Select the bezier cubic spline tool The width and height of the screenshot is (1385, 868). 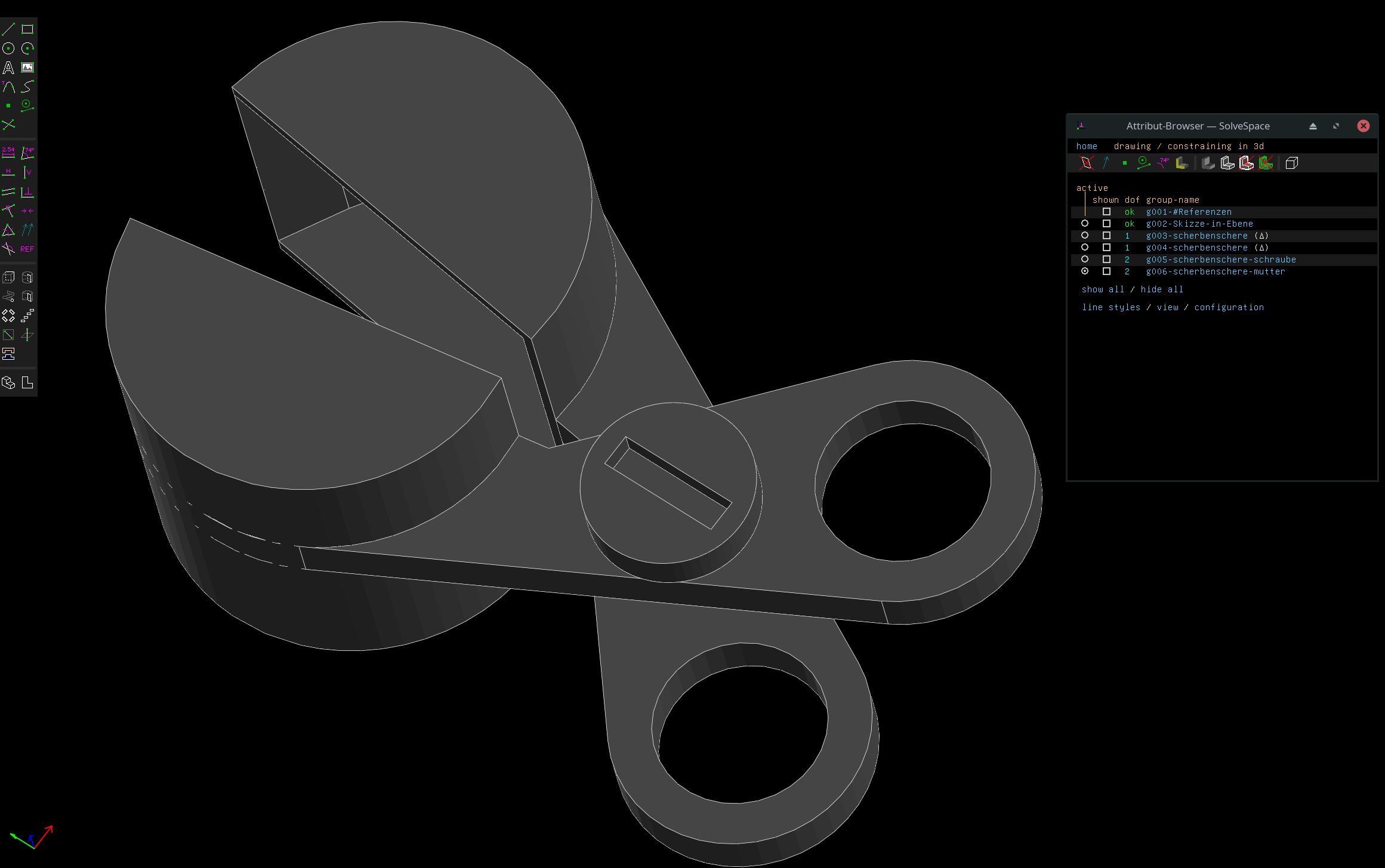tap(27, 87)
